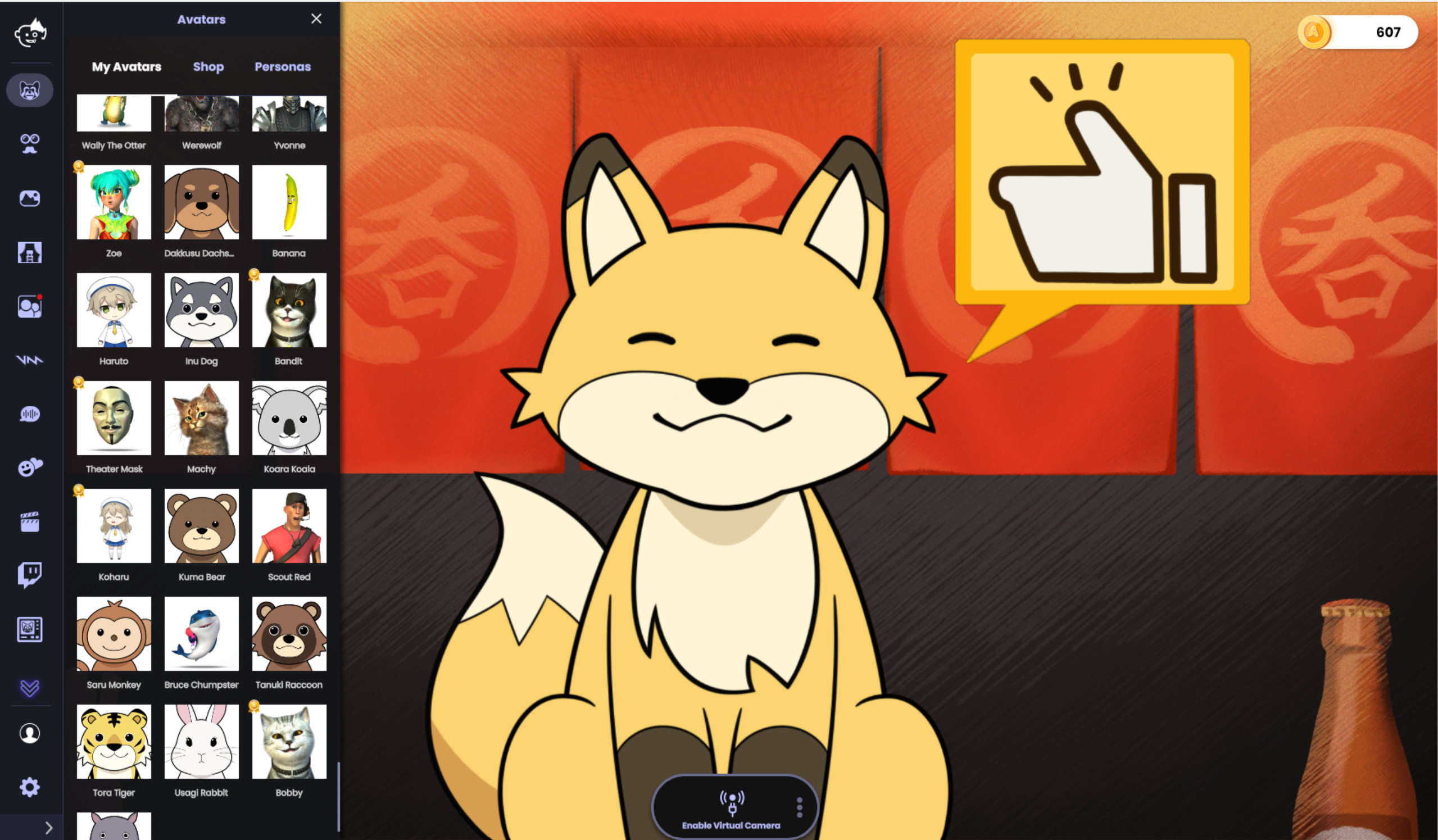Select the Machy cat avatar thumbnail

coord(201,417)
